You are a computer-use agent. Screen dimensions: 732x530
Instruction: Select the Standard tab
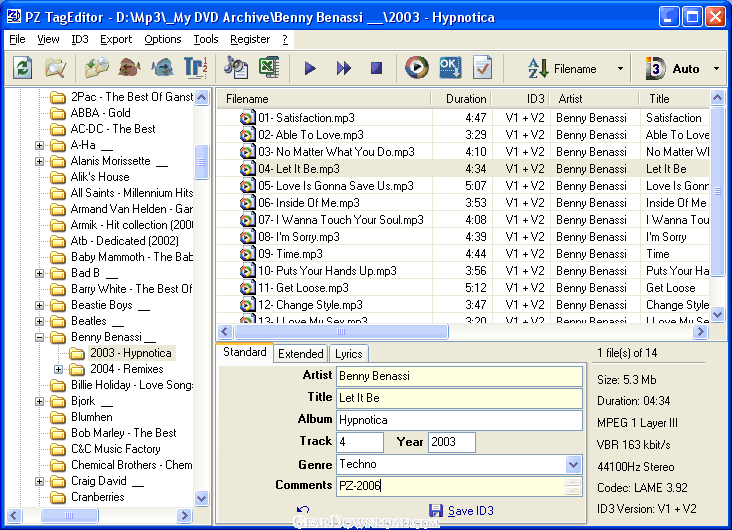[x=245, y=352]
